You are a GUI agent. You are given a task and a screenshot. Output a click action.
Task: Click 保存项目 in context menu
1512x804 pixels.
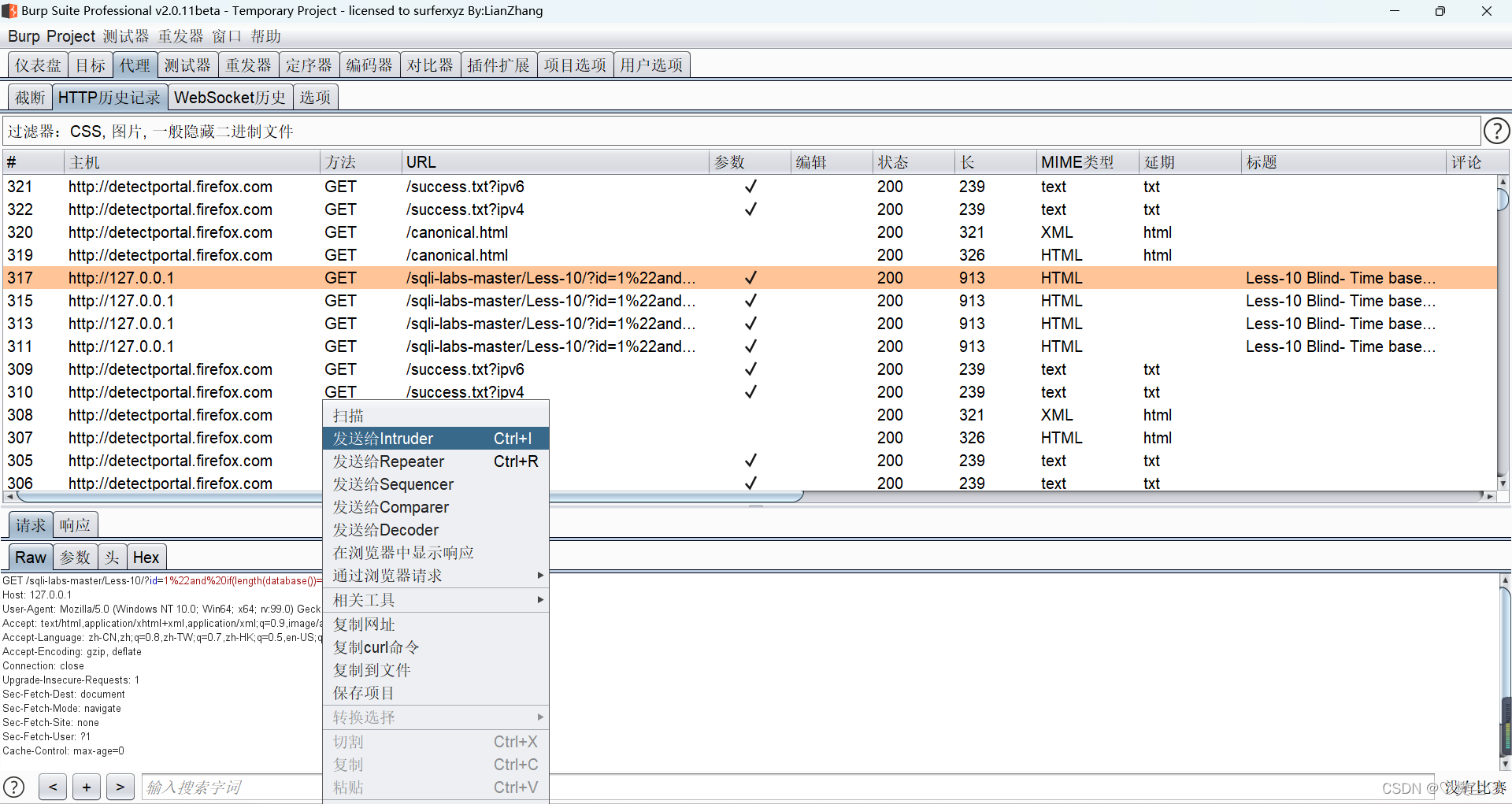point(435,693)
